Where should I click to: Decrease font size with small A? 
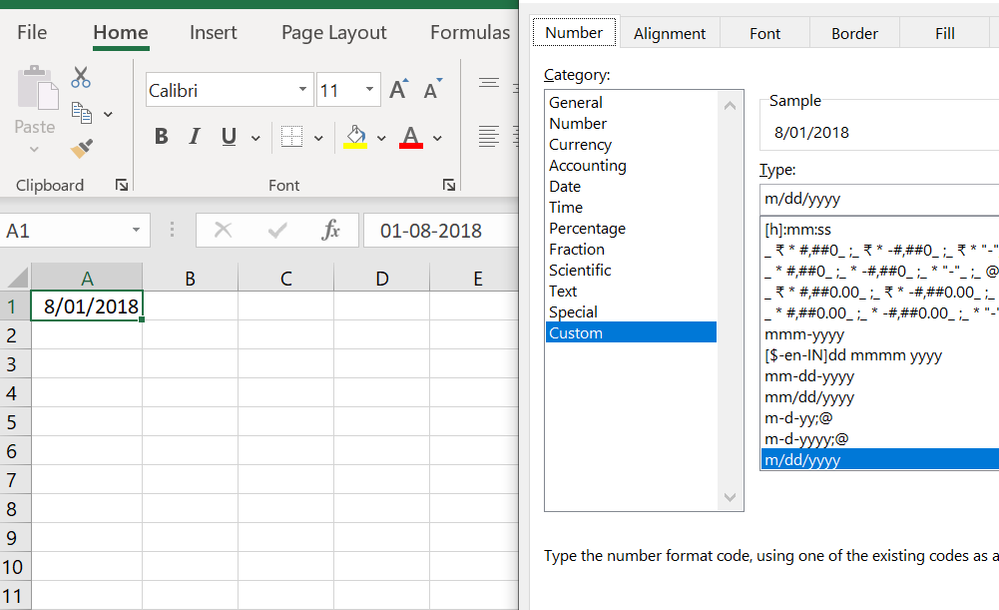point(433,90)
